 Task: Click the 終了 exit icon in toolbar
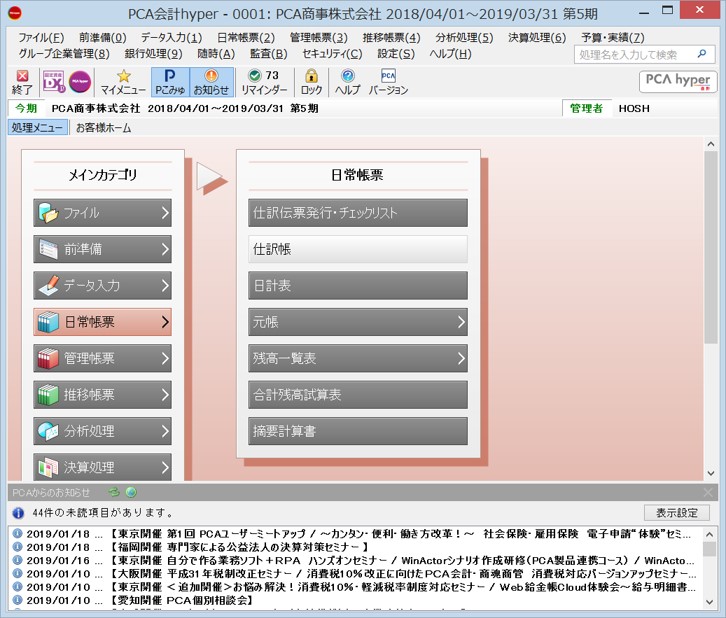coord(22,82)
